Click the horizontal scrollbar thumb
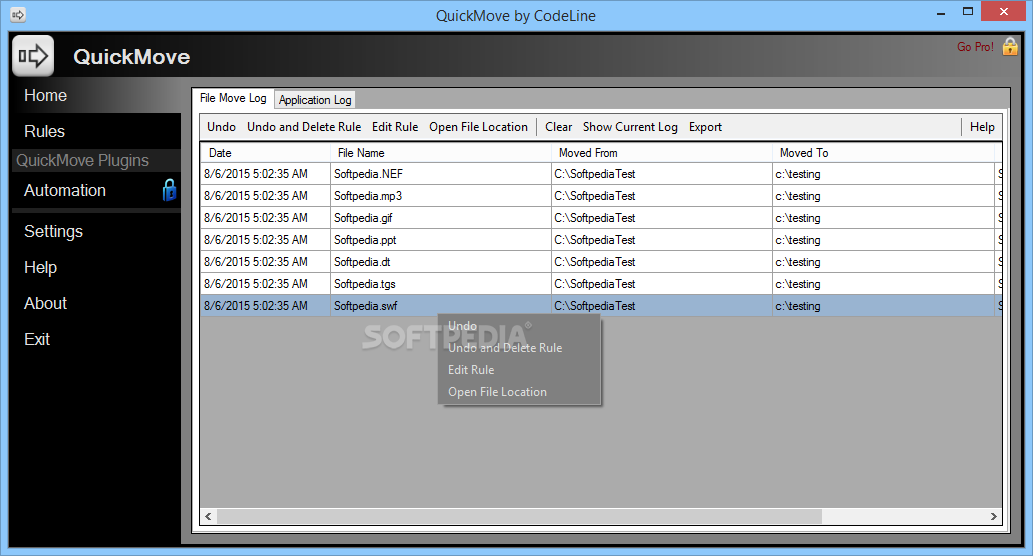Viewport: 1033px width, 556px height. coord(519,516)
